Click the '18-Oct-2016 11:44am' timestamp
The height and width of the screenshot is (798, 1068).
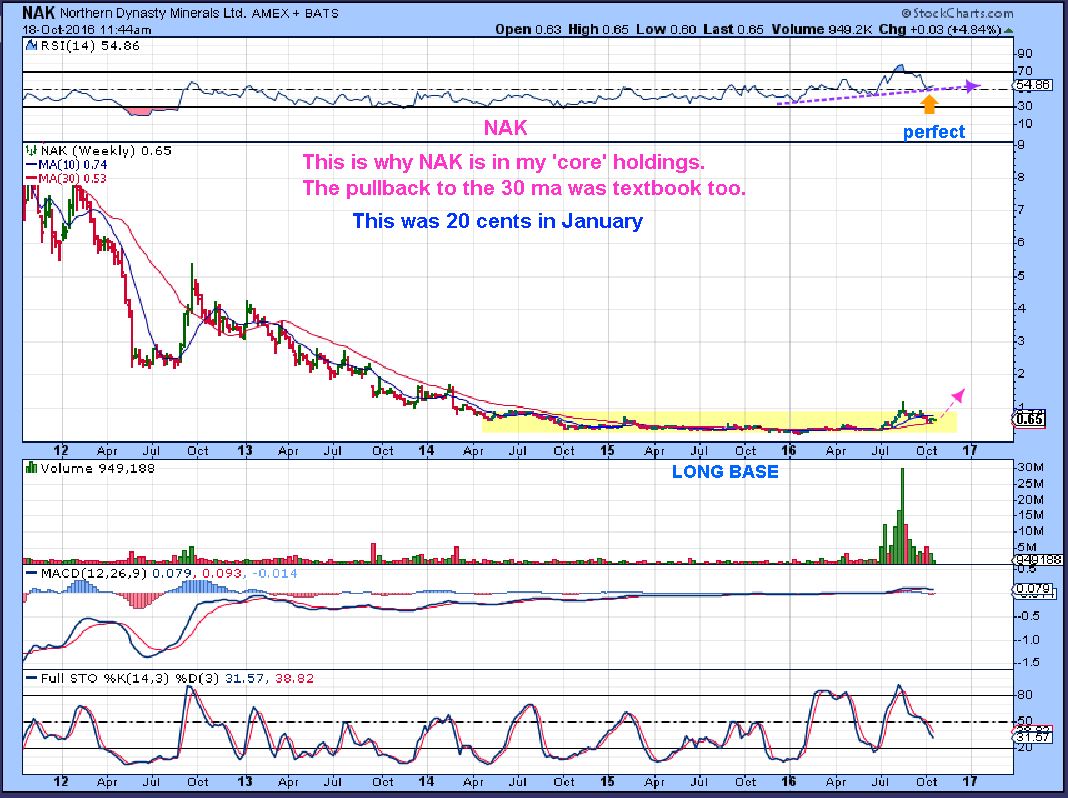87,30
